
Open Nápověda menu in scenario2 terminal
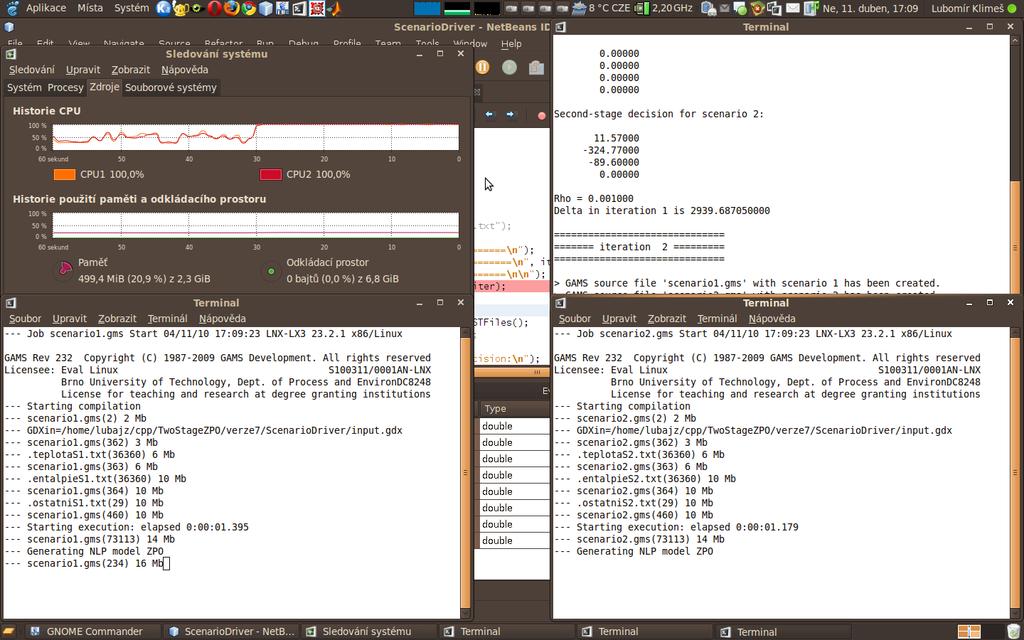772,319
